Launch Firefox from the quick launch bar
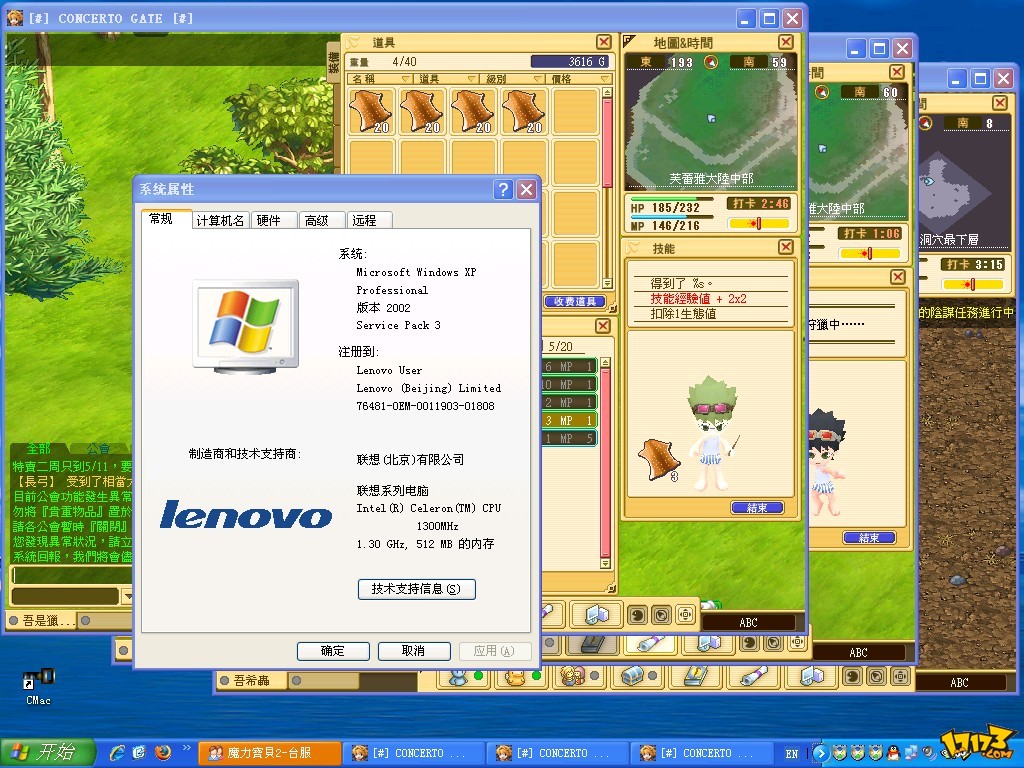1024x768 pixels. pos(163,752)
